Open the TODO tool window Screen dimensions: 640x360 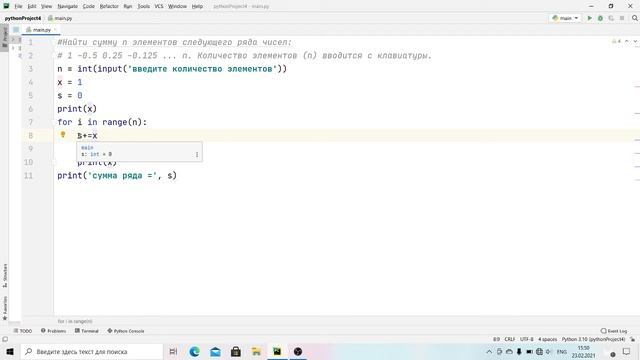tap(23, 331)
